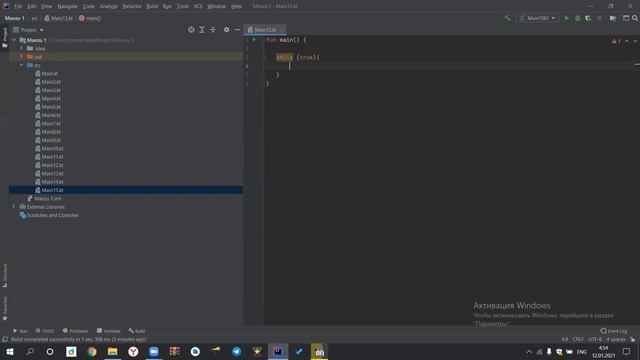This screenshot has width=640, height=360.
Task: Open Event Log from status bar
Action: [x=614, y=331]
